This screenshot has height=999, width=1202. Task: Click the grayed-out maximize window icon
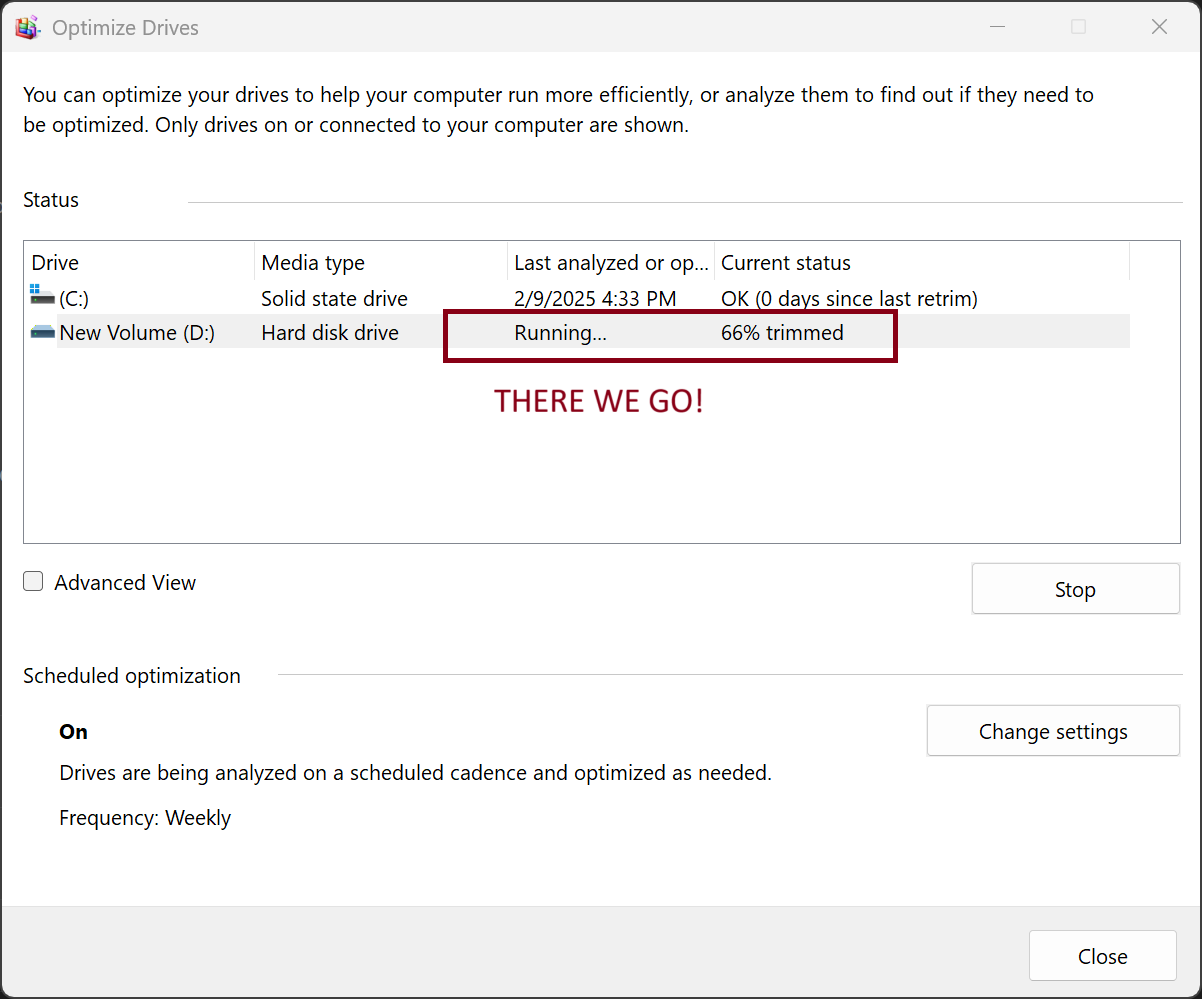[x=1078, y=28]
